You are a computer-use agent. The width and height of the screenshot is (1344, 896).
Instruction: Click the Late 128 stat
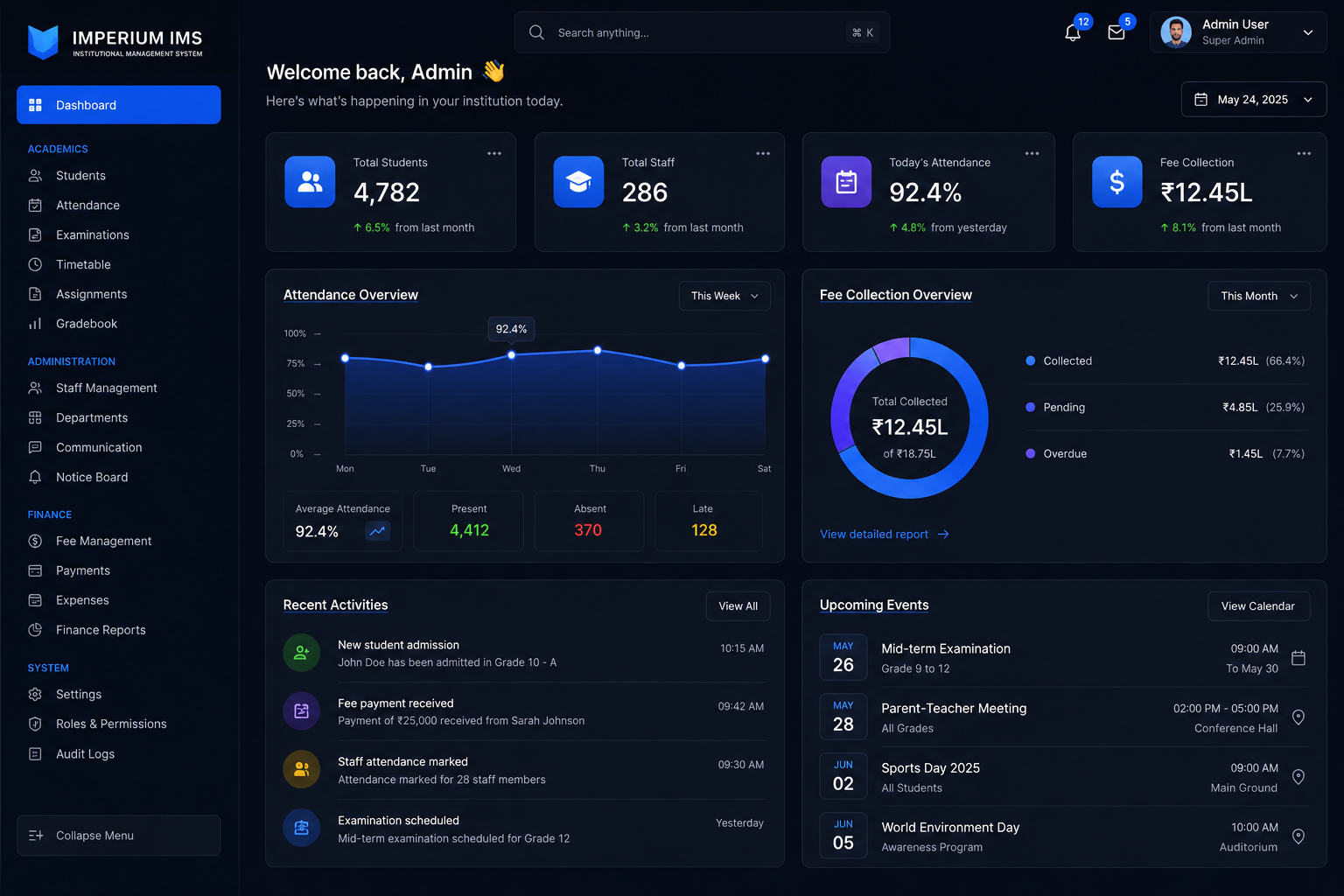click(709, 521)
